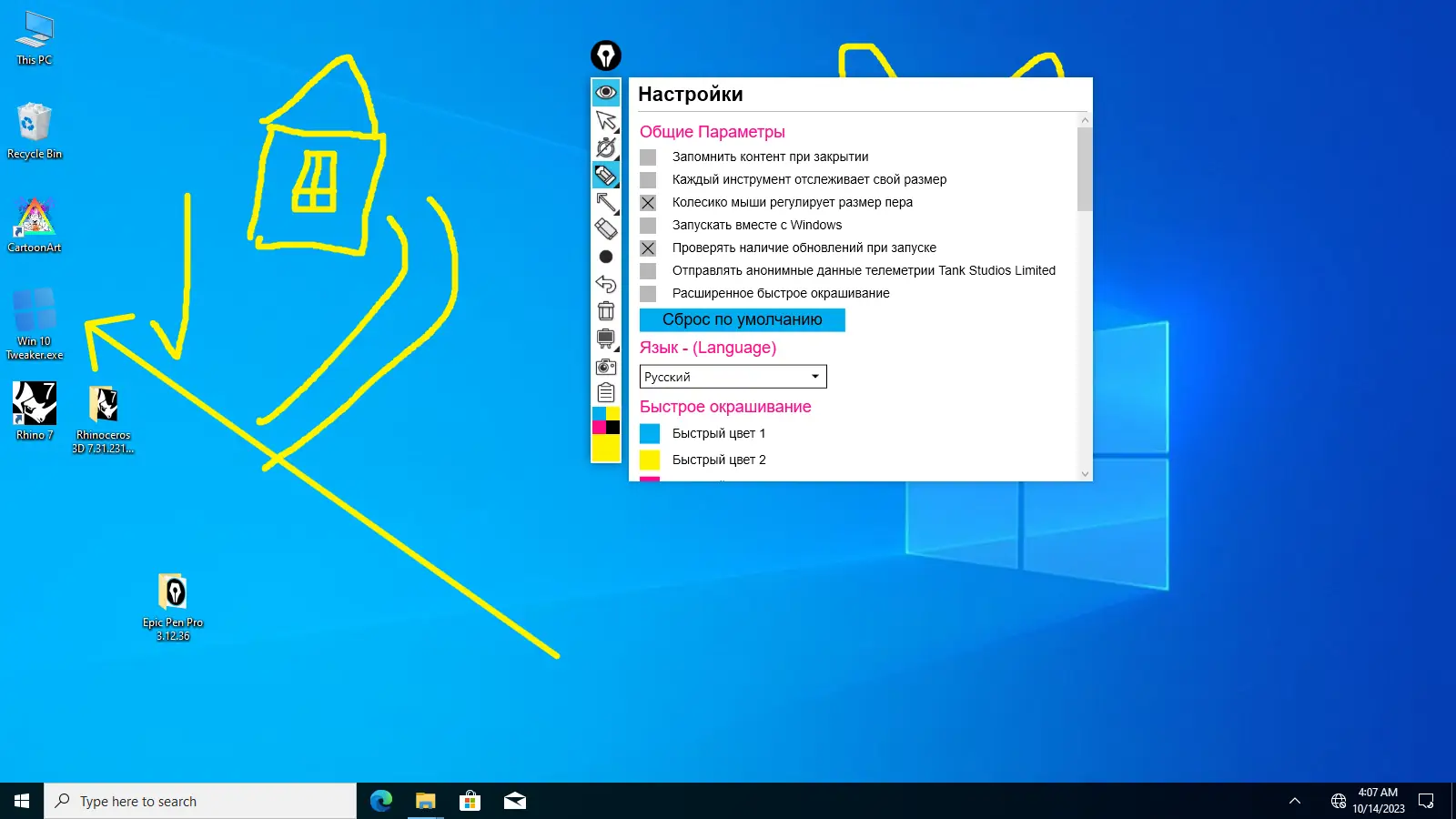Click the 'Быстрое окрашивание' heading

coord(725,407)
